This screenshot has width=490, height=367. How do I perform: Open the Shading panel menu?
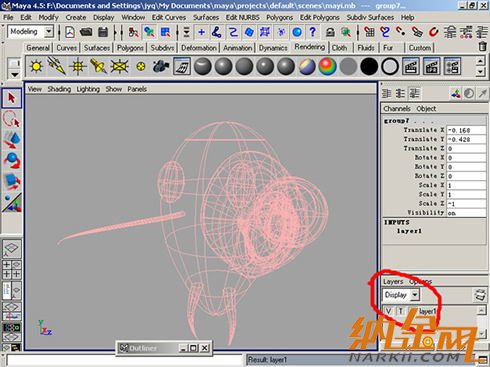[59, 89]
